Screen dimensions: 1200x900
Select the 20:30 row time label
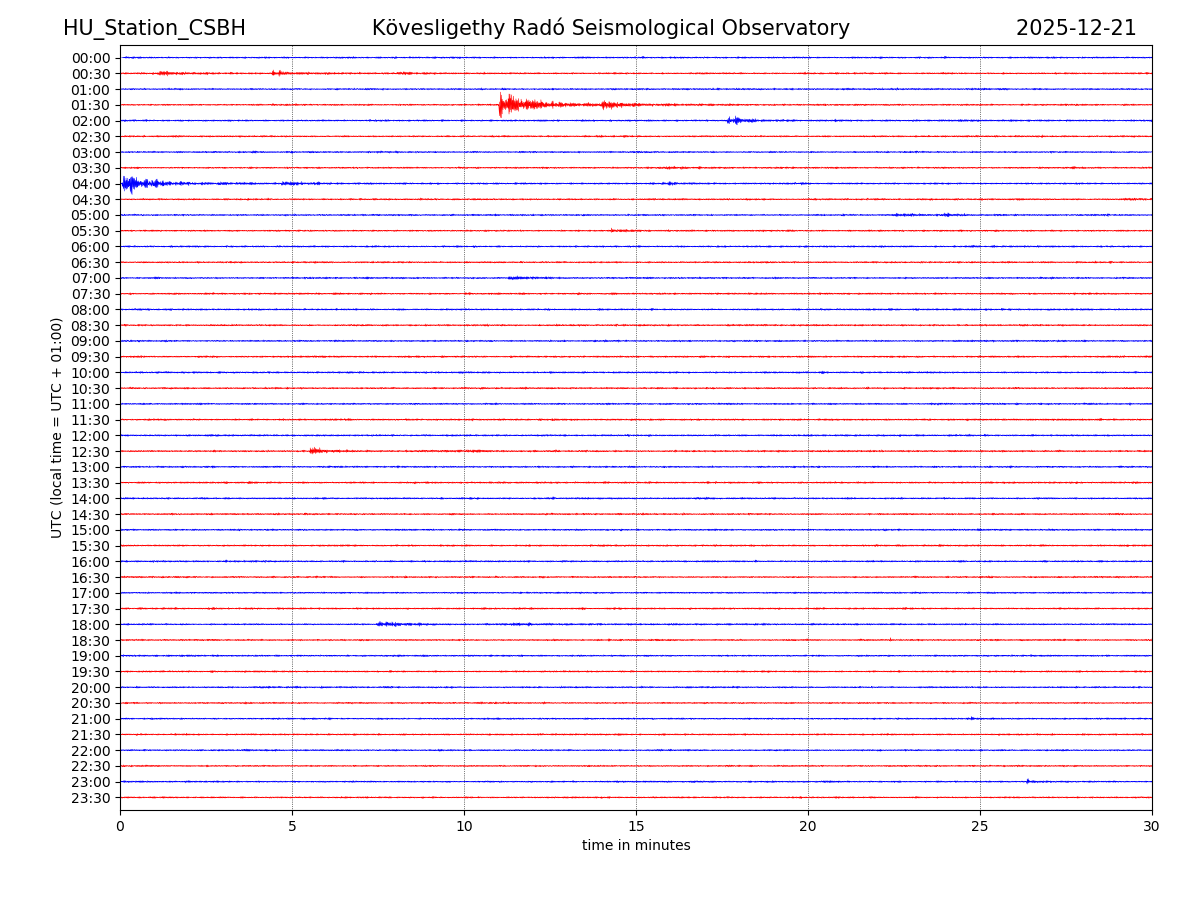pyautogui.click(x=90, y=703)
